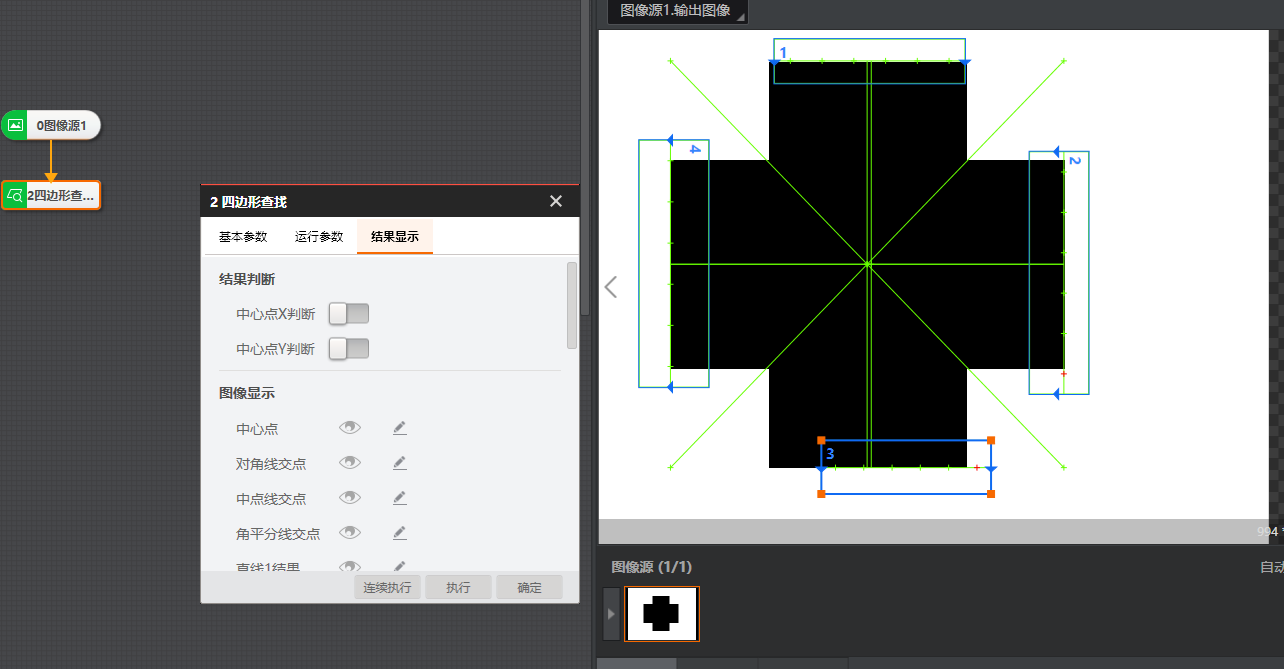The height and width of the screenshot is (669, 1284).
Task: Click the 连续执行 button
Action: (387, 587)
